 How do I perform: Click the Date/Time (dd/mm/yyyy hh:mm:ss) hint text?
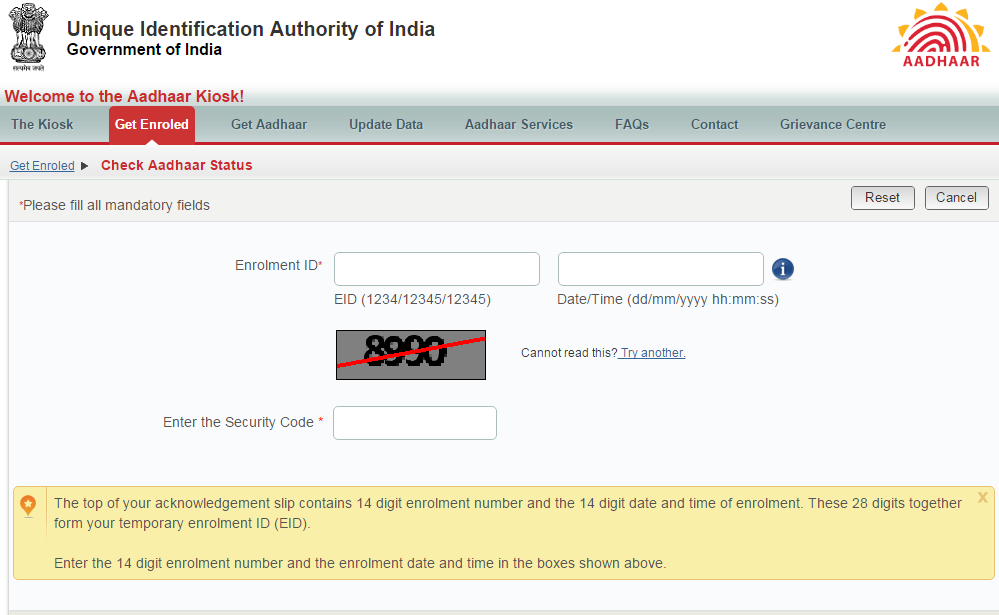pos(668,300)
